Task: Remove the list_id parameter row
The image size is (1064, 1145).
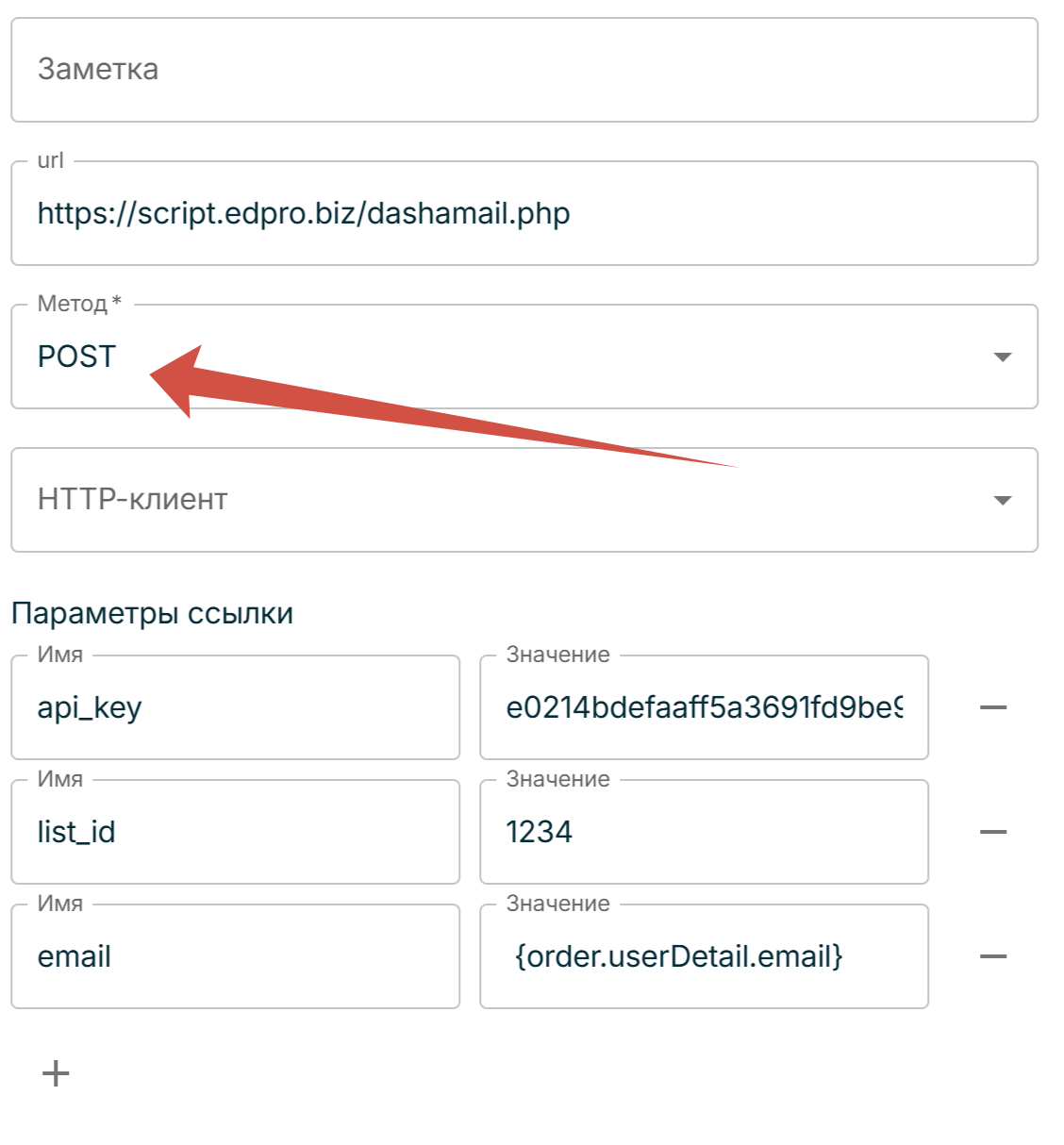Action: tap(993, 832)
